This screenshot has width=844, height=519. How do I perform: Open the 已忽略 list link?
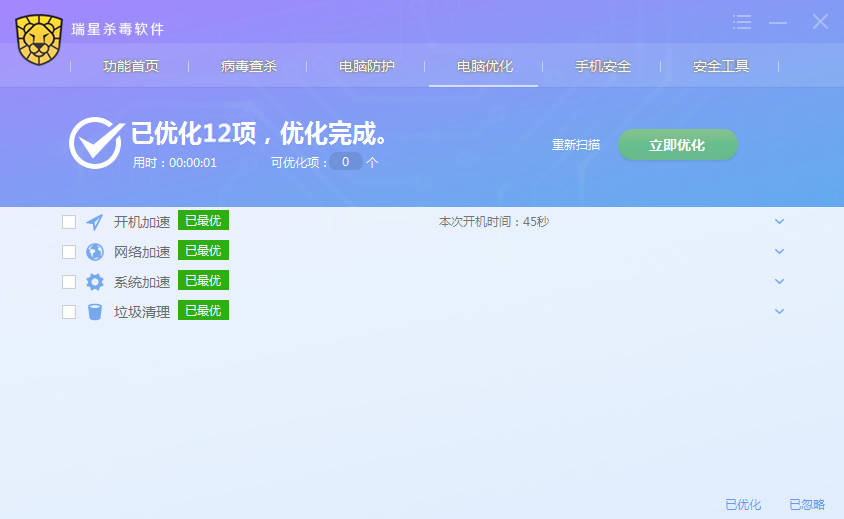(807, 505)
